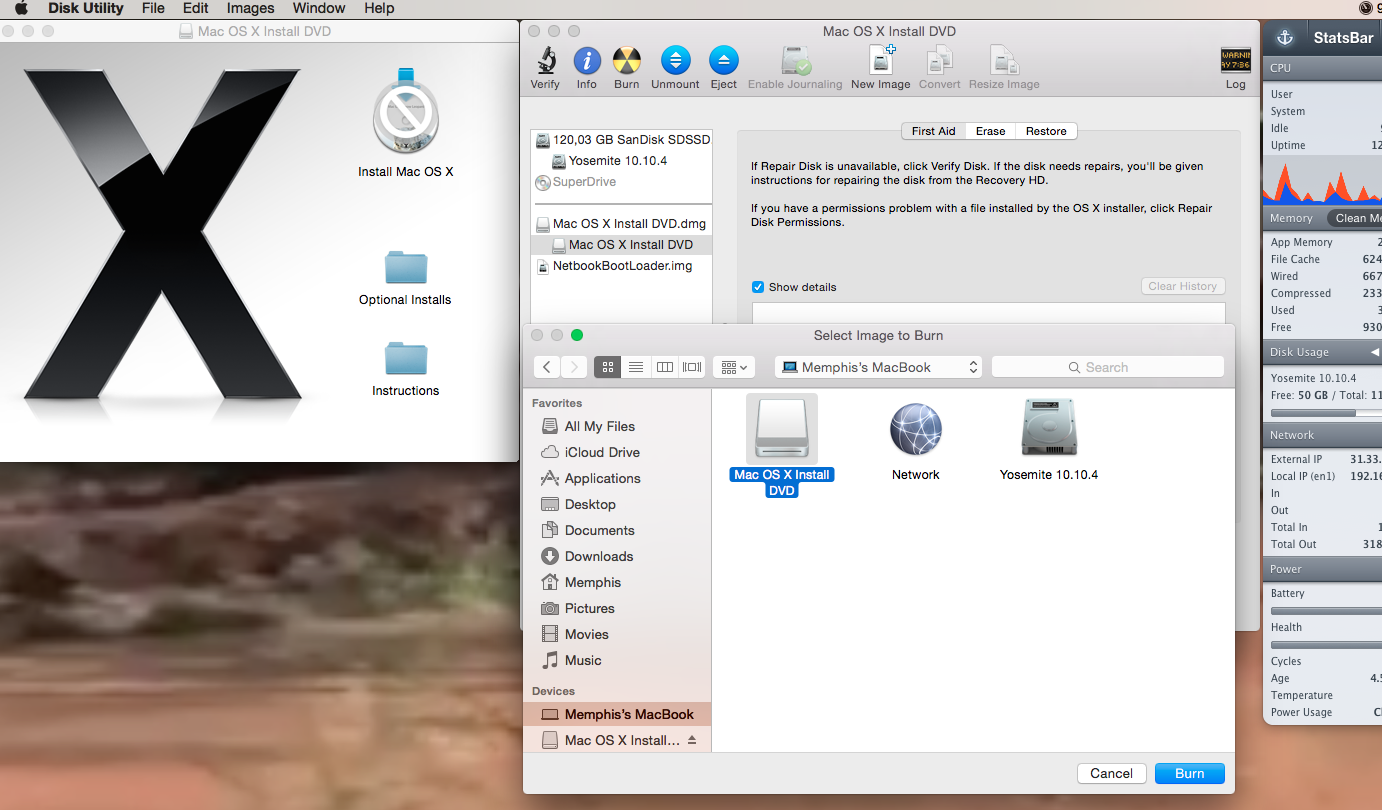Screen dimensions: 1382x810
Task: Click the blue Burn button in the dialog
Action: click(x=1190, y=773)
